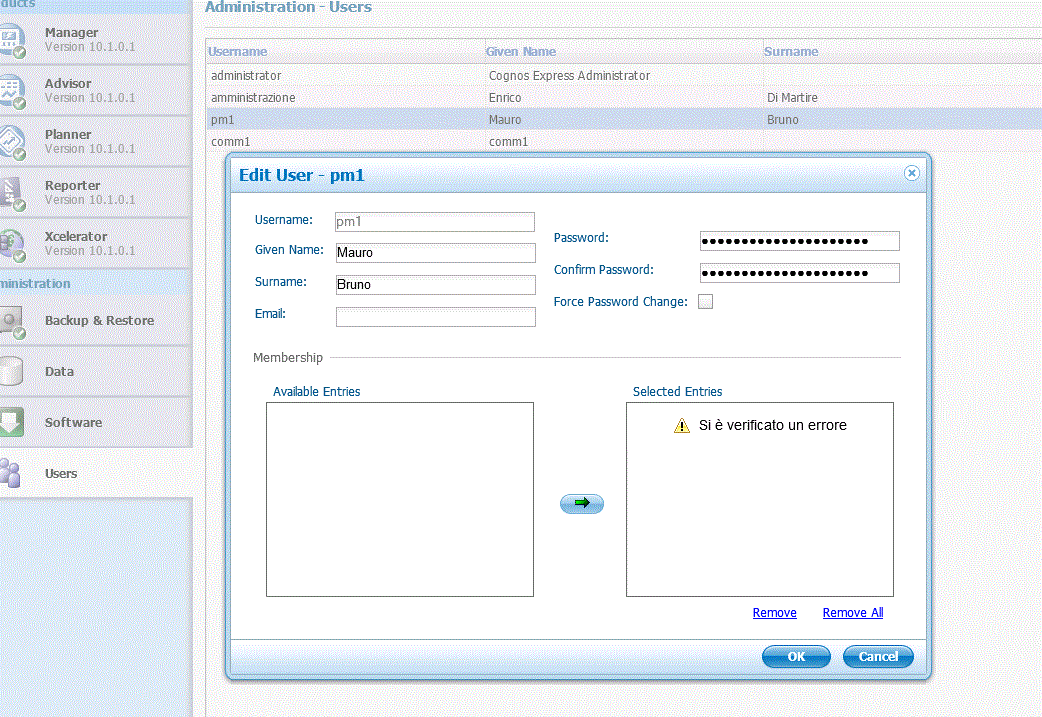Open the Xcelerator Version 10.1.0.1 entry

point(96,243)
